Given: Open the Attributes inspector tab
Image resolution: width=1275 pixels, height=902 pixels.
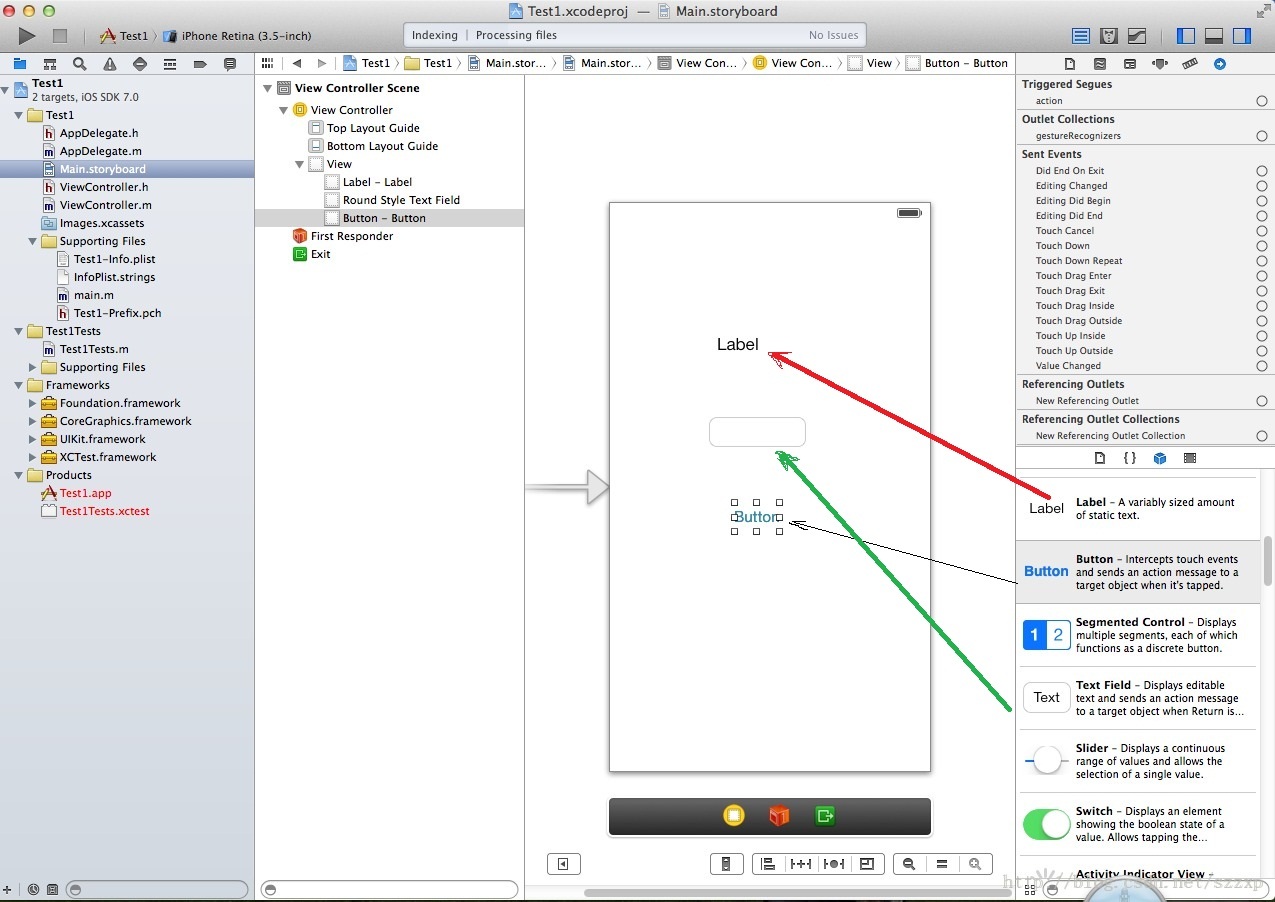Looking at the screenshot, I should coord(1160,64).
